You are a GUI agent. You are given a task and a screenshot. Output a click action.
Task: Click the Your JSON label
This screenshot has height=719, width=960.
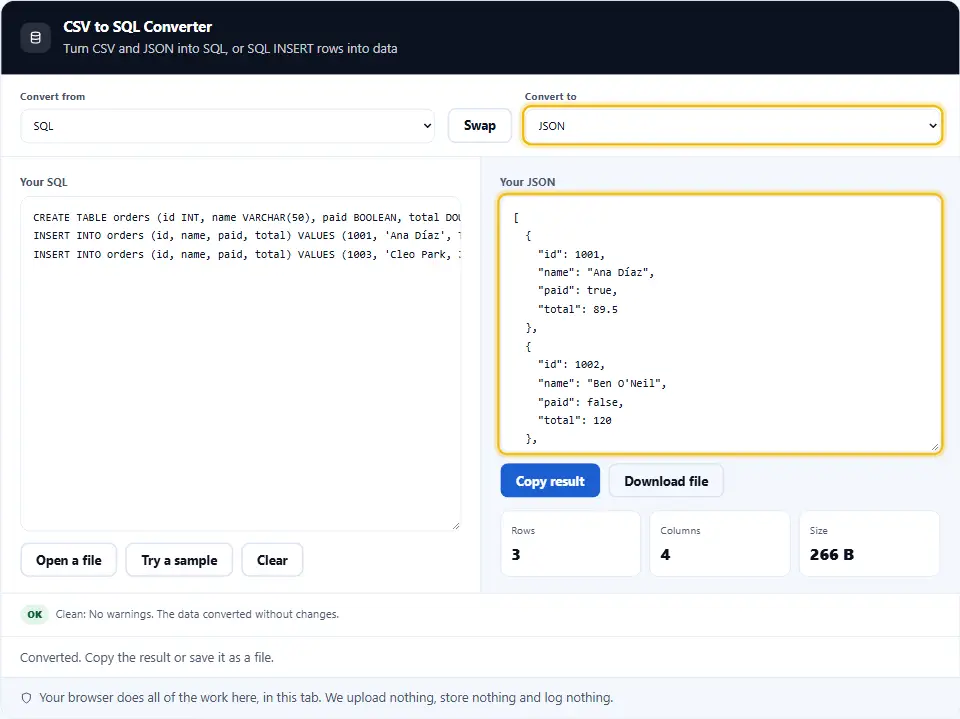click(x=527, y=182)
